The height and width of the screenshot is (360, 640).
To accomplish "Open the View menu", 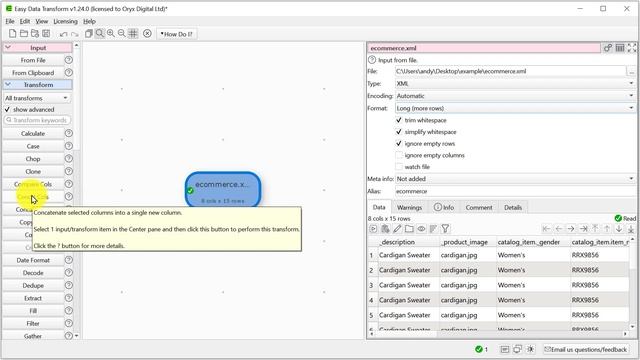I will coord(42,21).
